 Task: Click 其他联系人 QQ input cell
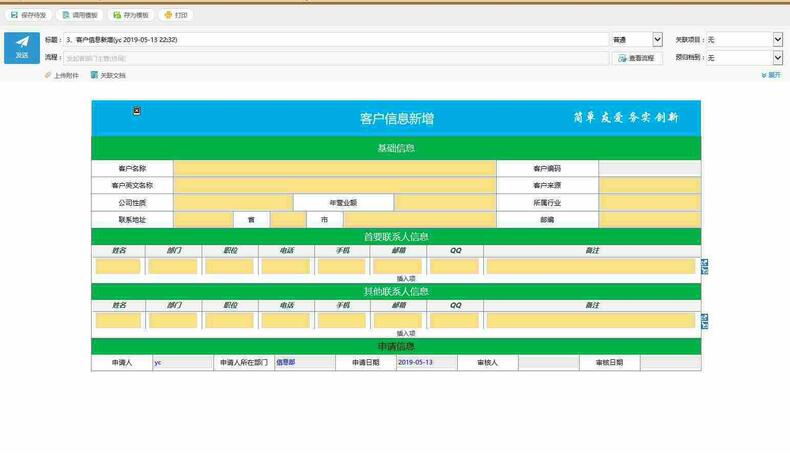(454, 320)
